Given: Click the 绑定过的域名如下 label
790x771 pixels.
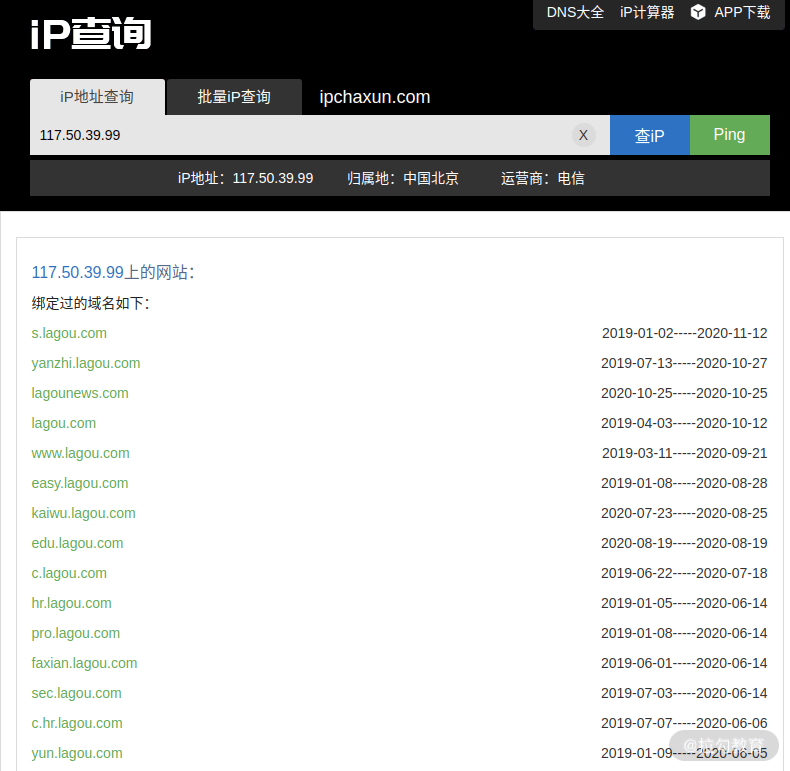Looking at the screenshot, I should tap(91, 303).
